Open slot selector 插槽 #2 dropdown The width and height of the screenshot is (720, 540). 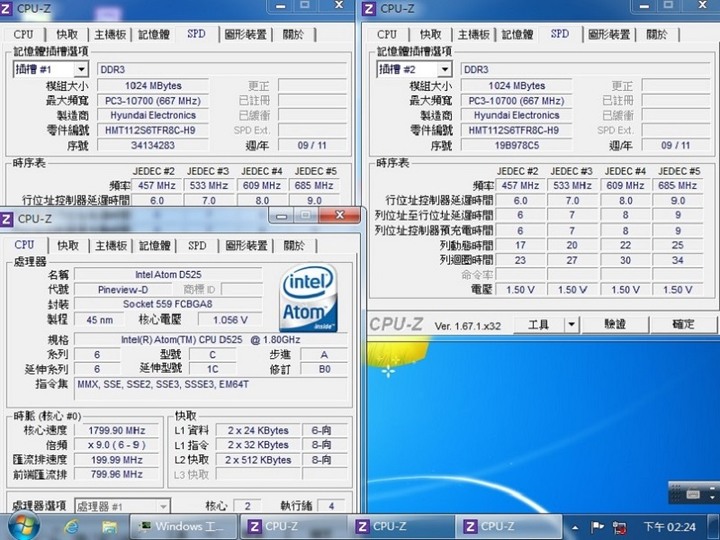pyautogui.click(x=444, y=69)
